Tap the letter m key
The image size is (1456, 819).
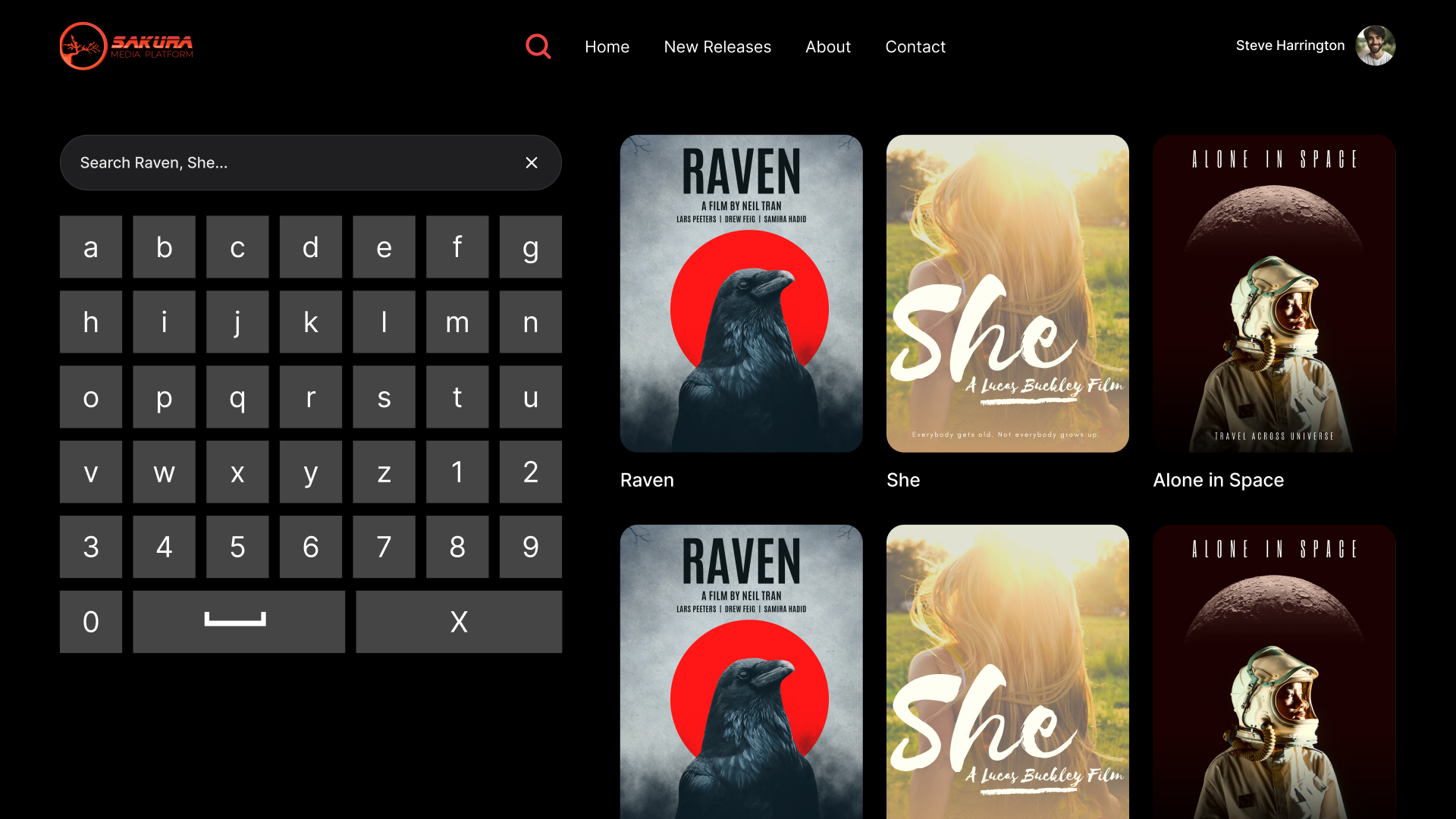[457, 322]
